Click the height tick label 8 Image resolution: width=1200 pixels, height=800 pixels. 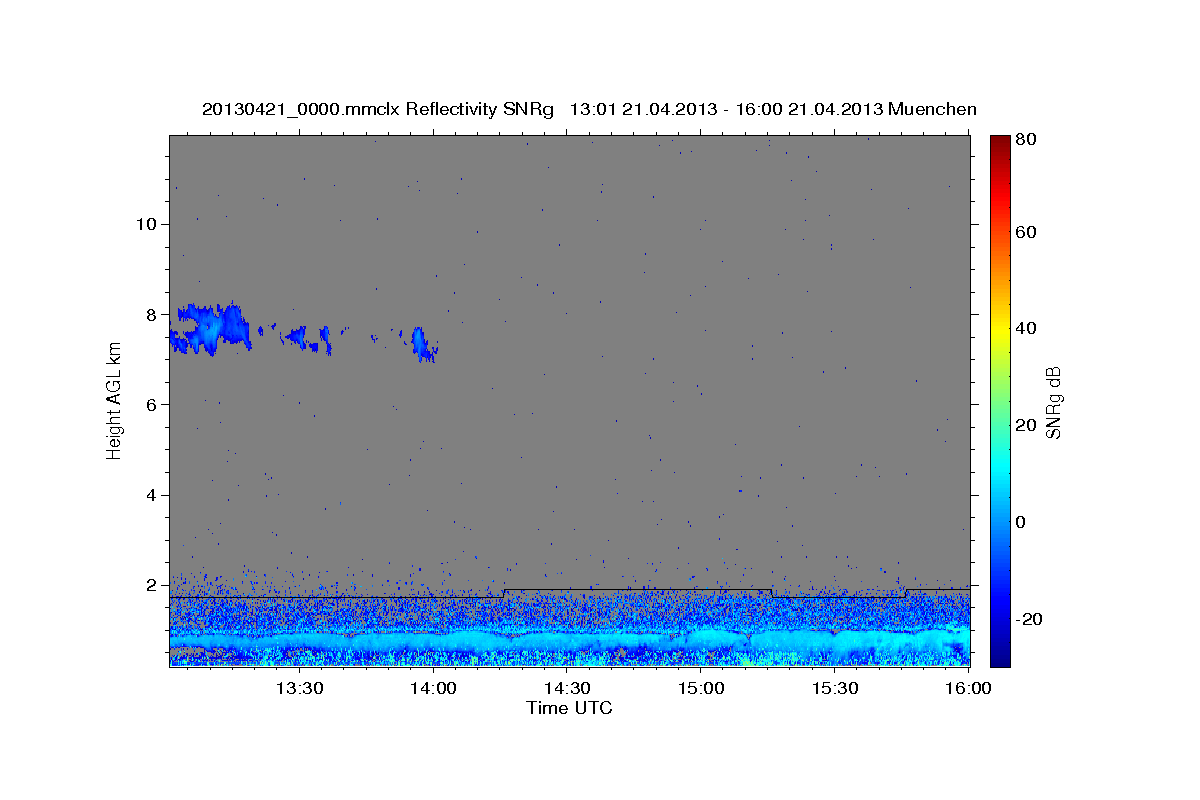click(x=152, y=314)
